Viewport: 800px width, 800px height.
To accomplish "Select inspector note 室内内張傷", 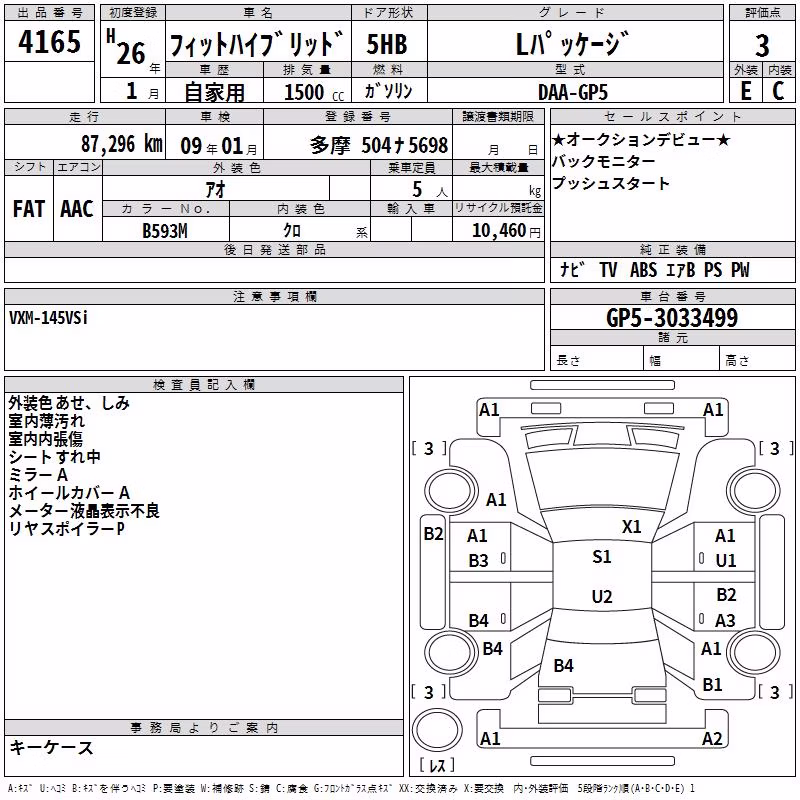I will (x=45, y=439).
